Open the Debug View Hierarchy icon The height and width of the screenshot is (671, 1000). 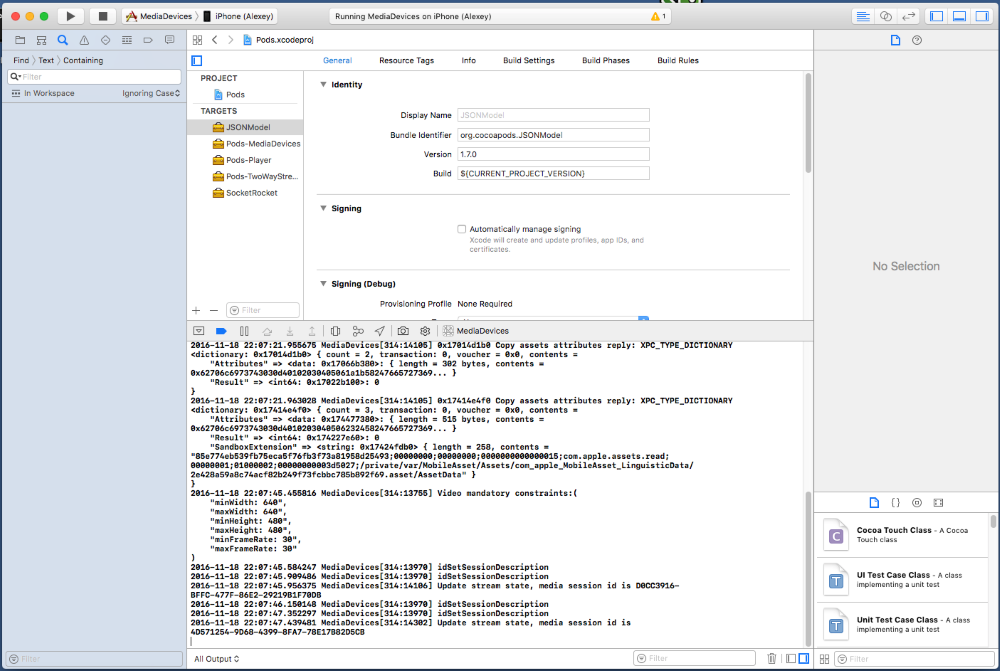point(335,331)
